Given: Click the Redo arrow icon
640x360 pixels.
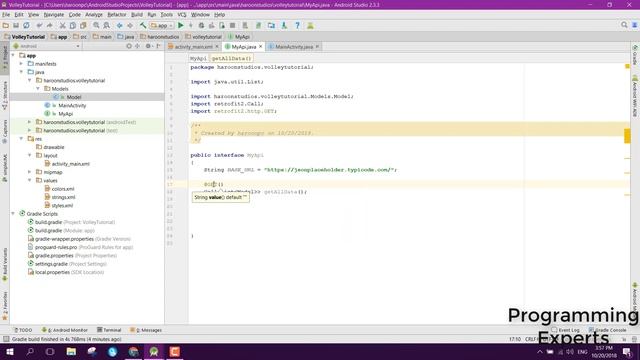Looking at the screenshot, I should (x=49, y=25).
